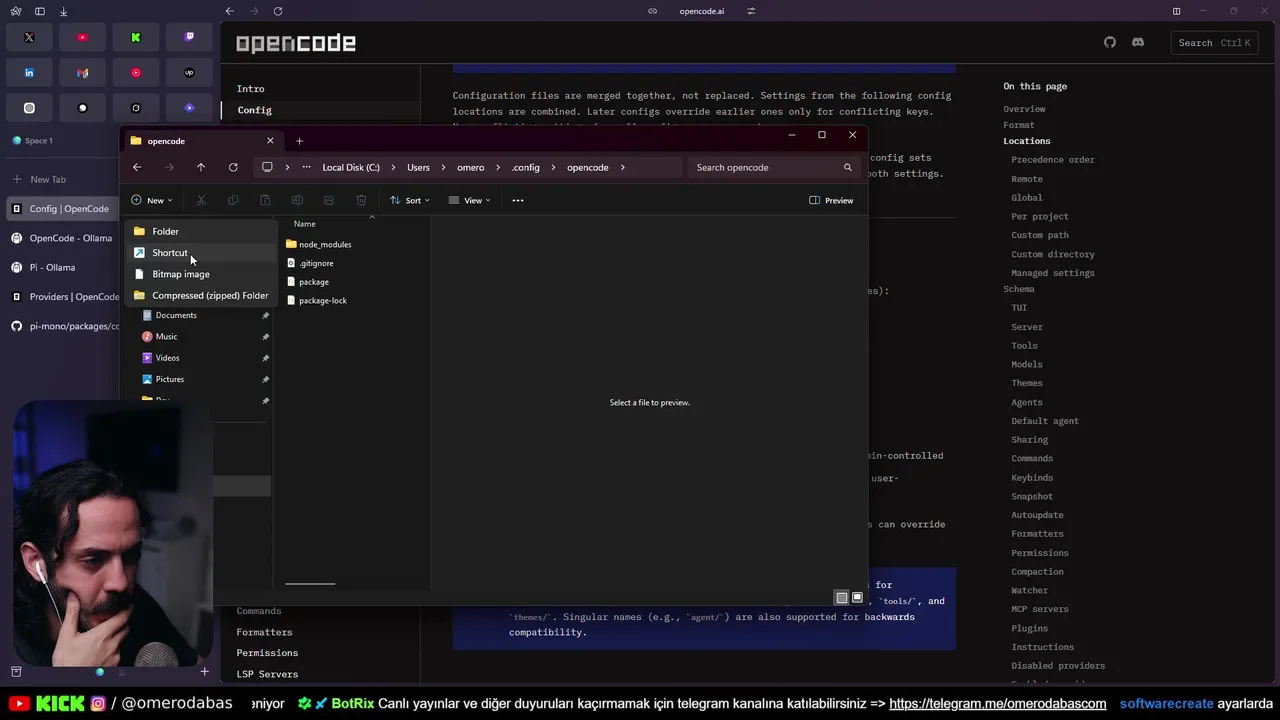Switch to the Config | OpenCode browser tab
1280x720 pixels.
62,209
